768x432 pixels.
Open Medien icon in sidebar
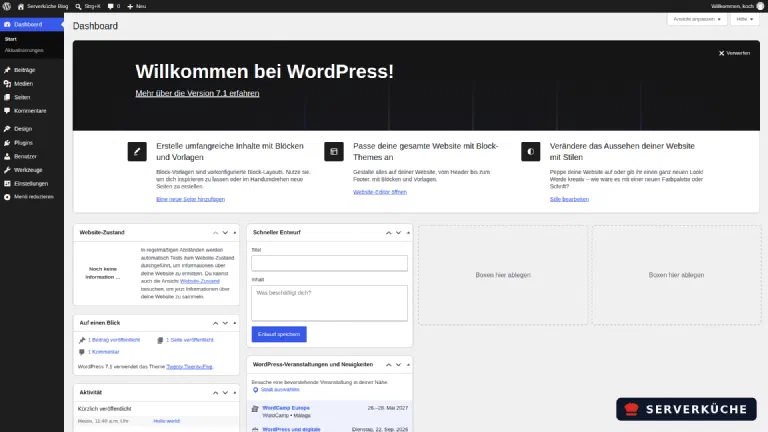coord(7,84)
